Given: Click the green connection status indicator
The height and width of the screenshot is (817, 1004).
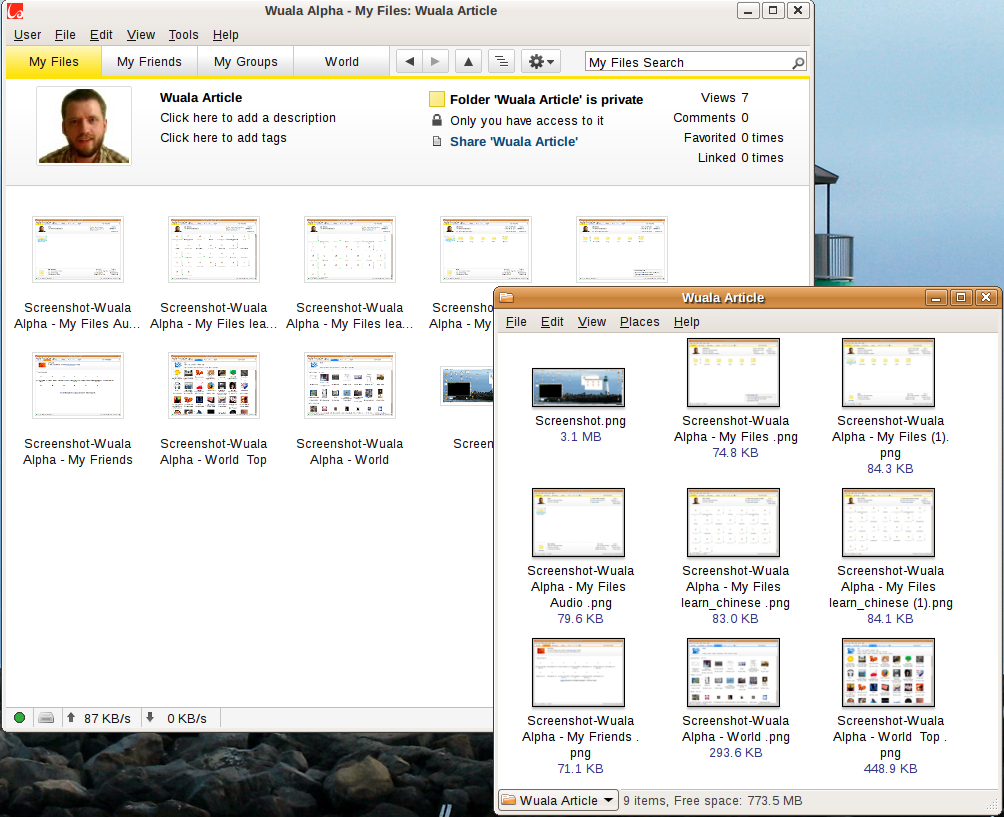Looking at the screenshot, I should (19, 718).
